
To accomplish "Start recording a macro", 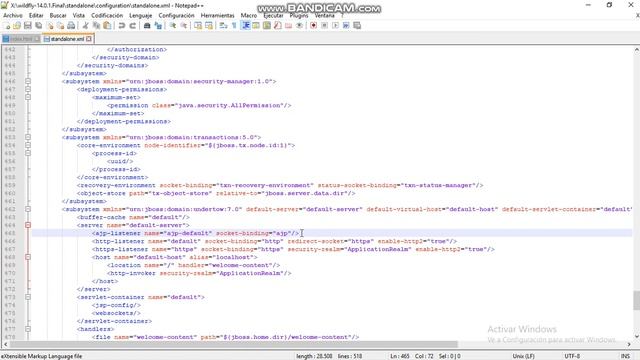I will 313,25.
